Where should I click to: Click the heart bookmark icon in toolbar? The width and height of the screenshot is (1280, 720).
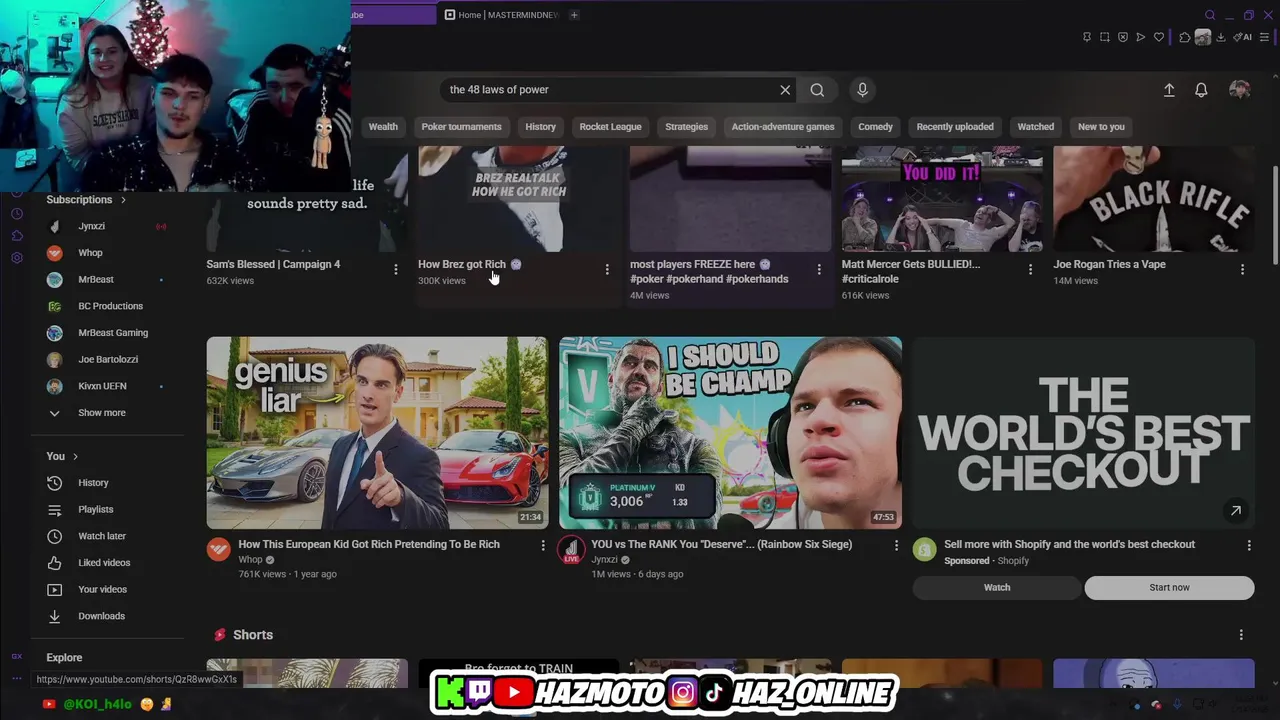click(x=1159, y=37)
